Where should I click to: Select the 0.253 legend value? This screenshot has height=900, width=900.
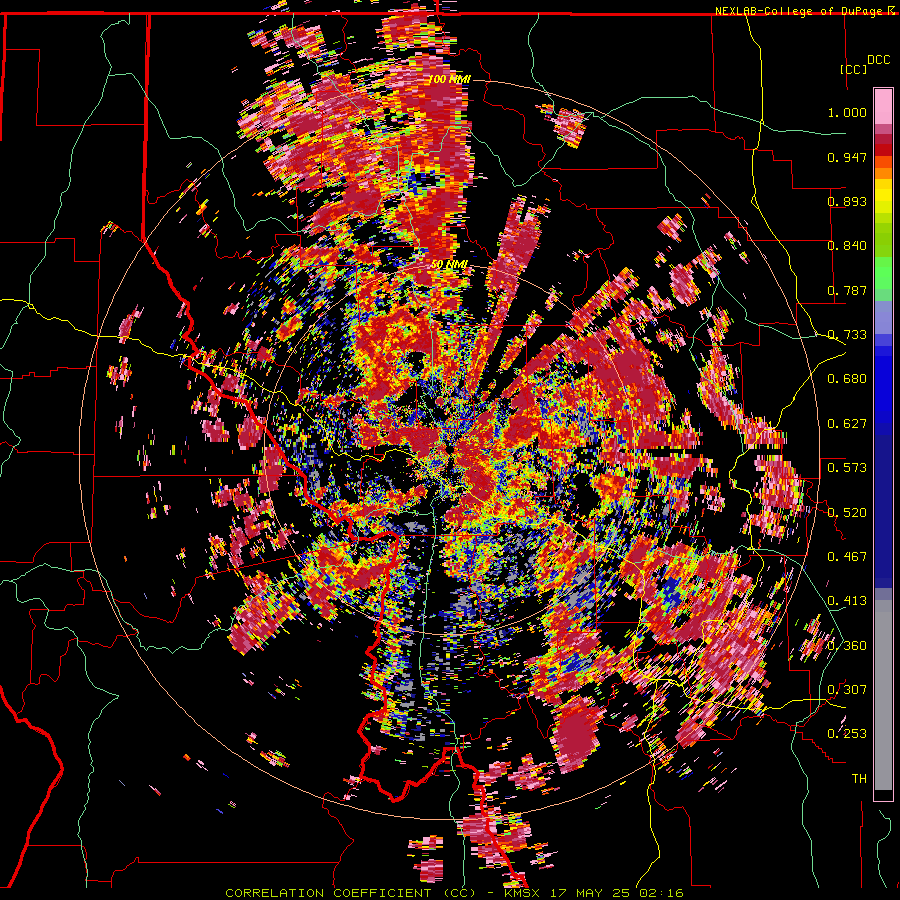tap(847, 734)
